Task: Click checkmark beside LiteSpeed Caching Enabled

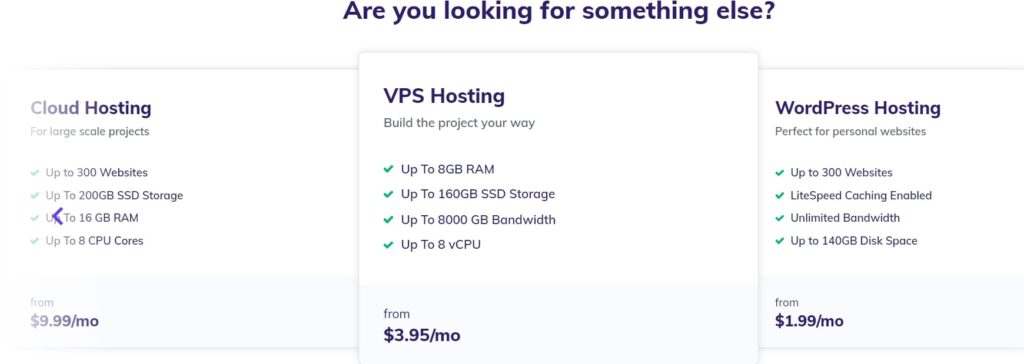Action: [x=779, y=195]
